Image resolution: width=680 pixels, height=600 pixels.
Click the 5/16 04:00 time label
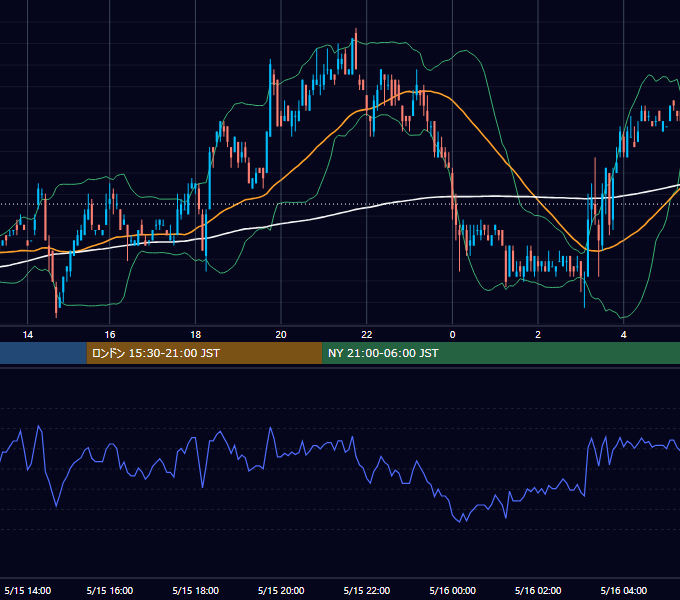tap(624, 590)
